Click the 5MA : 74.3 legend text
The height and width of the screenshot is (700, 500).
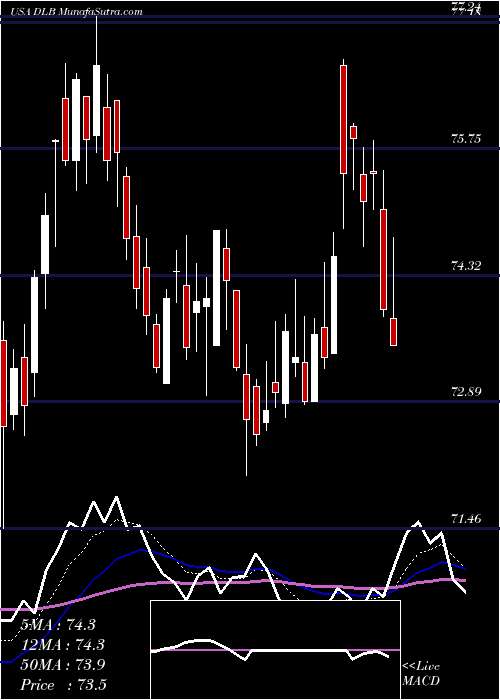point(58,625)
